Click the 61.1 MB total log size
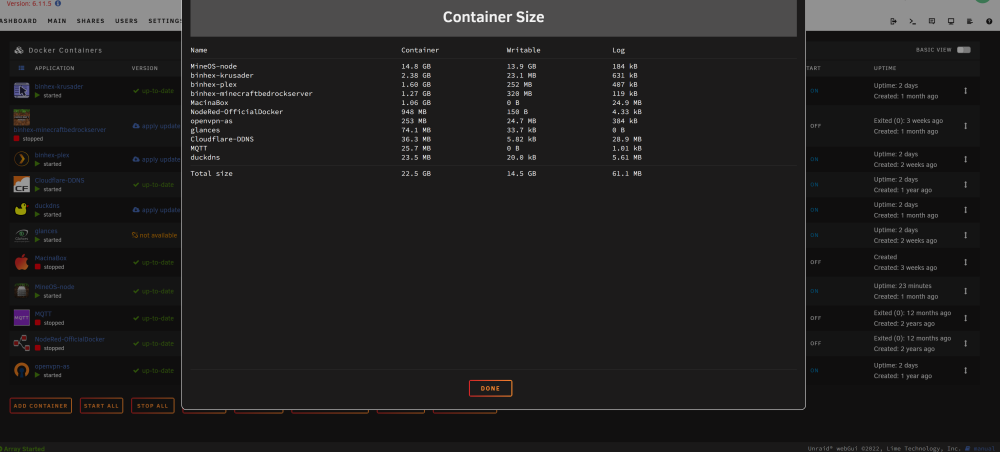 click(x=627, y=173)
